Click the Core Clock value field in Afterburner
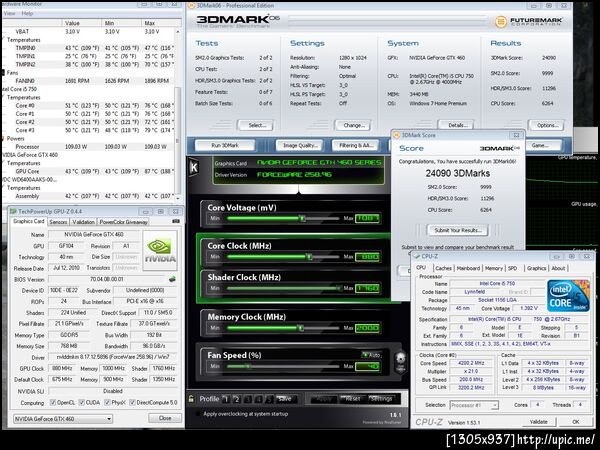600x450 pixels. tap(367, 257)
